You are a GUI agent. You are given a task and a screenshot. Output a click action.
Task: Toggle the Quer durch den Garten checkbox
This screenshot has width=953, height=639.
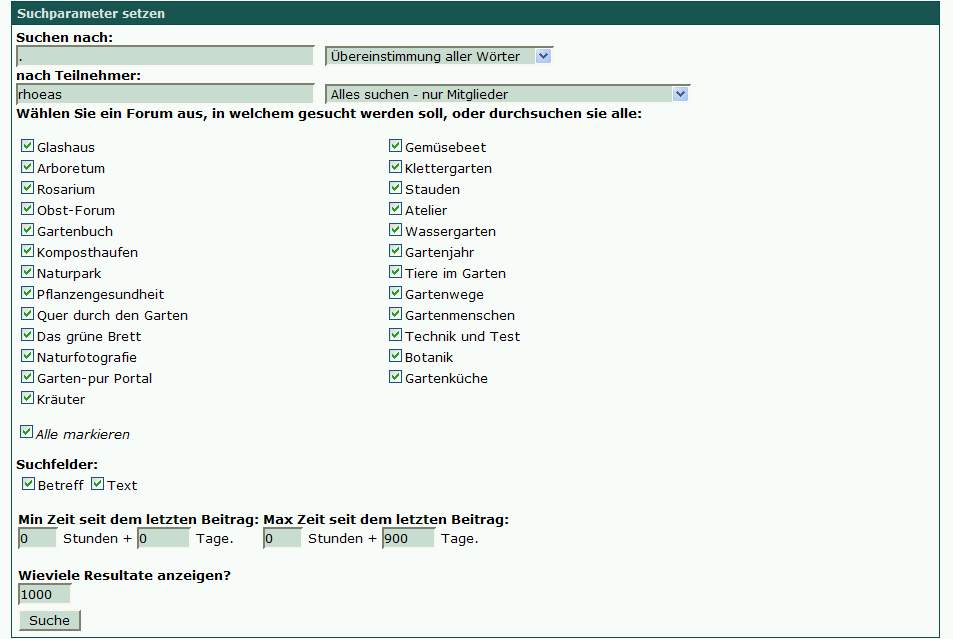pyautogui.click(x=27, y=314)
